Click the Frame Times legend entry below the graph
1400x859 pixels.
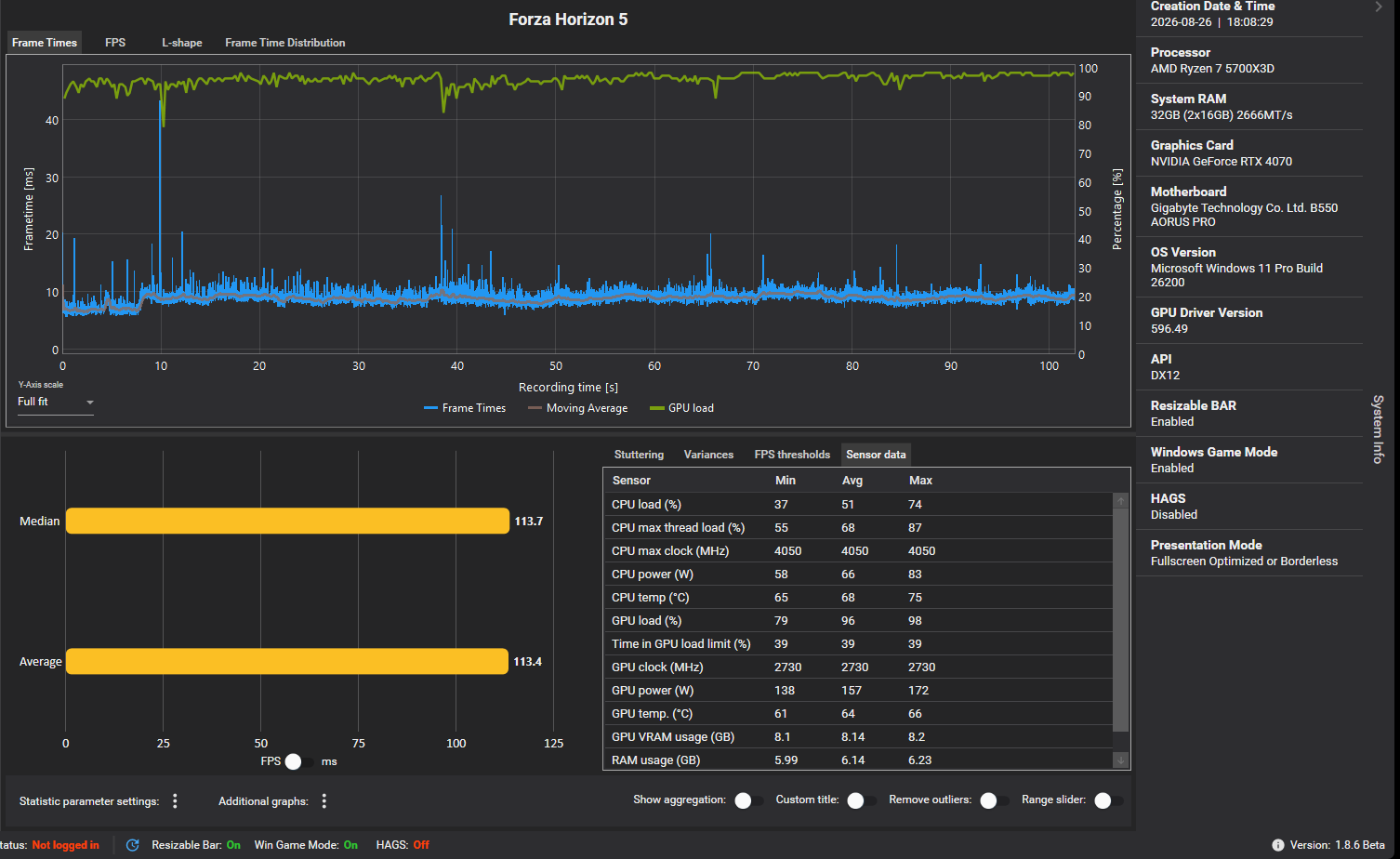tap(465, 408)
